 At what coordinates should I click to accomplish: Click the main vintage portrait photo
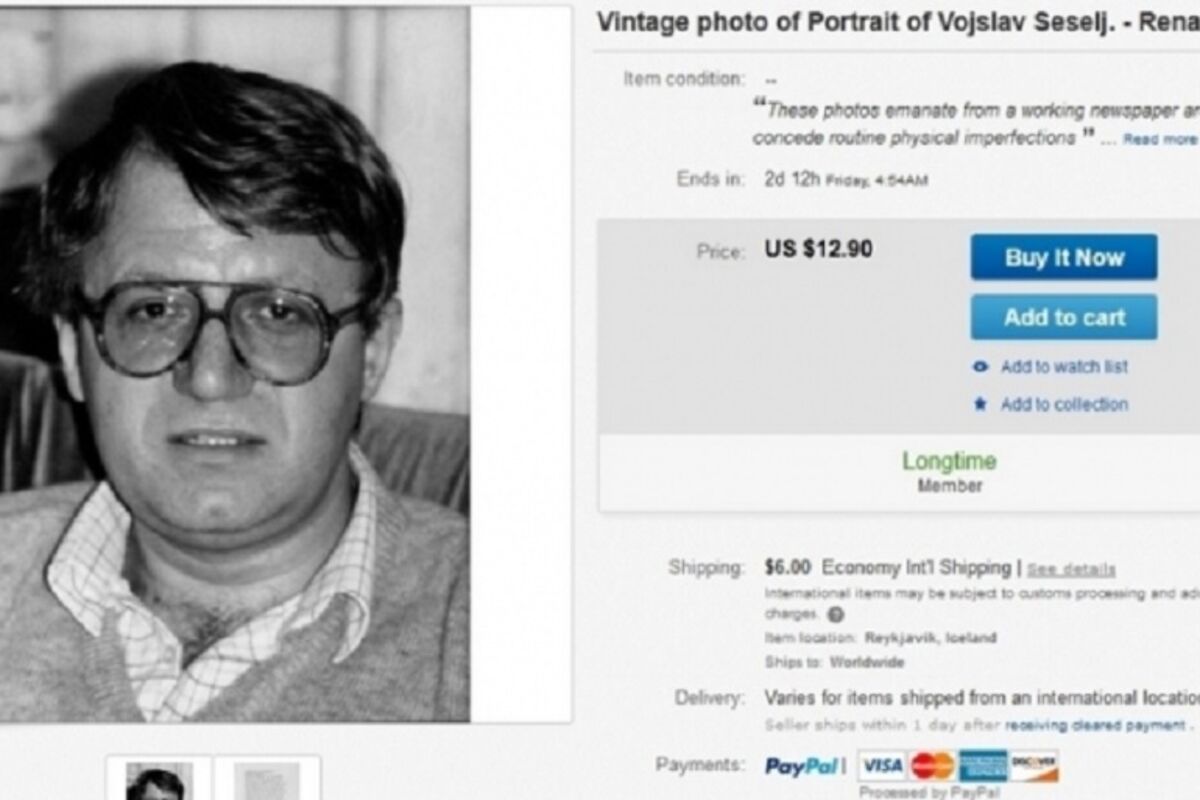click(x=235, y=365)
